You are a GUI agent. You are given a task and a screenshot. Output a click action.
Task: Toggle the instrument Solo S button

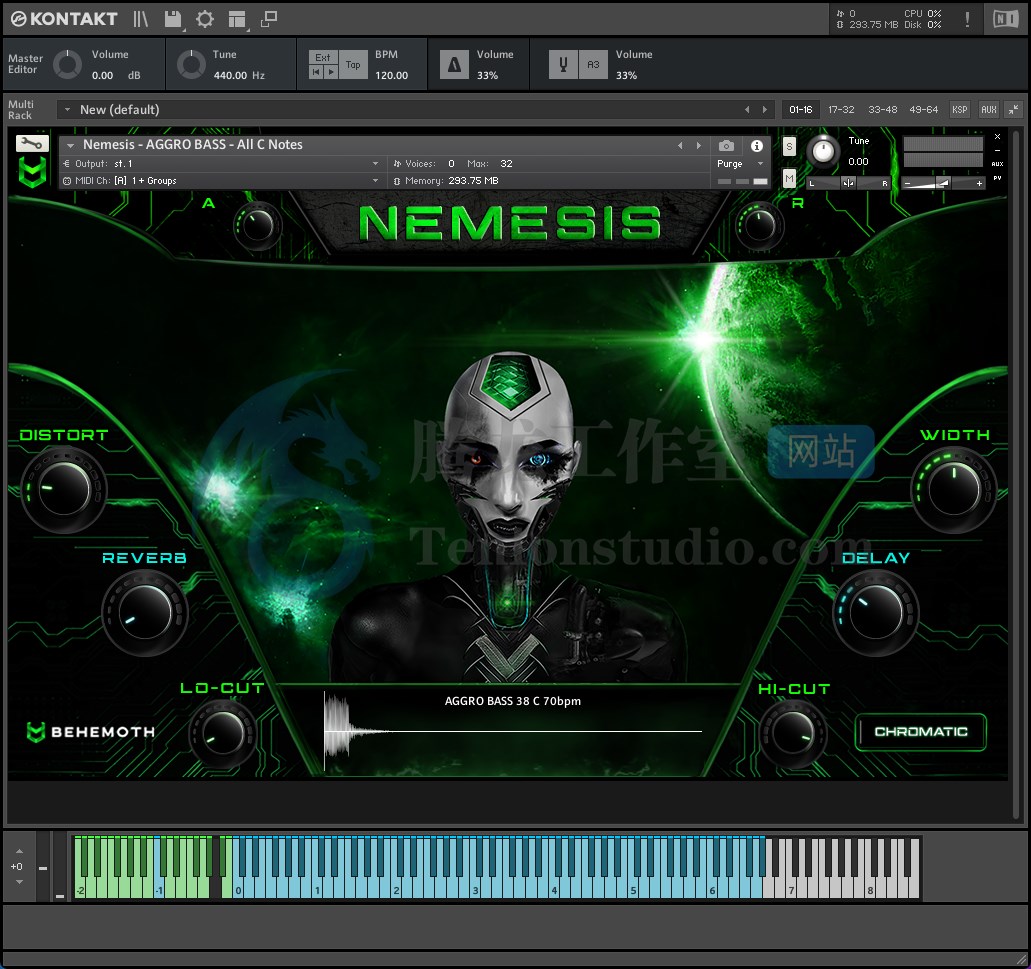(x=789, y=147)
